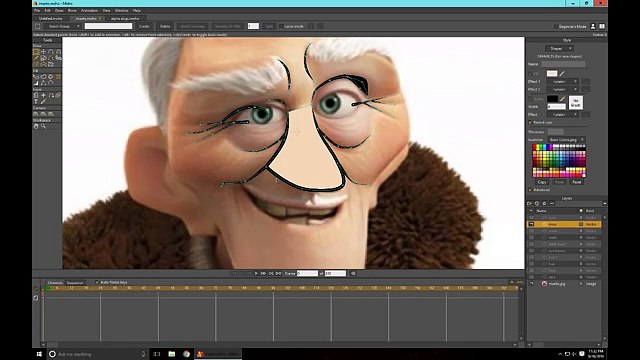Viewport: 640px width, 360px height.
Task: Open the fill color white swatch
Action: pyautogui.click(x=552, y=73)
